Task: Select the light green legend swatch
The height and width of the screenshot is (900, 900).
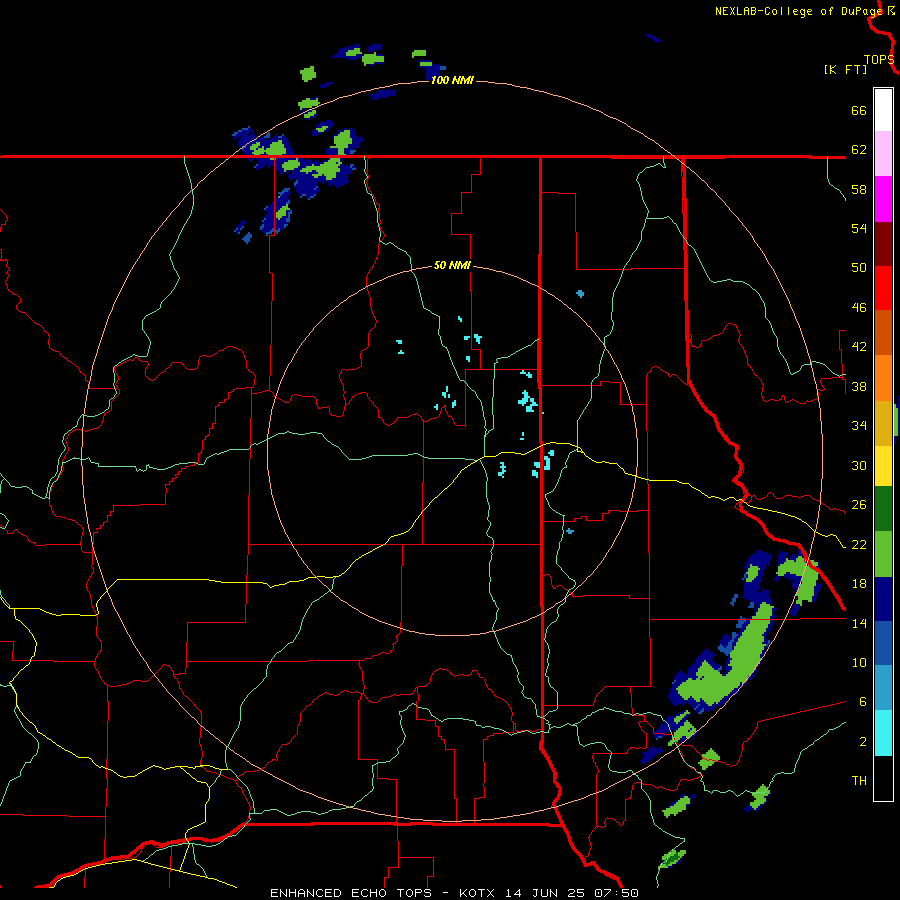Action: click(x=883, y=554)
